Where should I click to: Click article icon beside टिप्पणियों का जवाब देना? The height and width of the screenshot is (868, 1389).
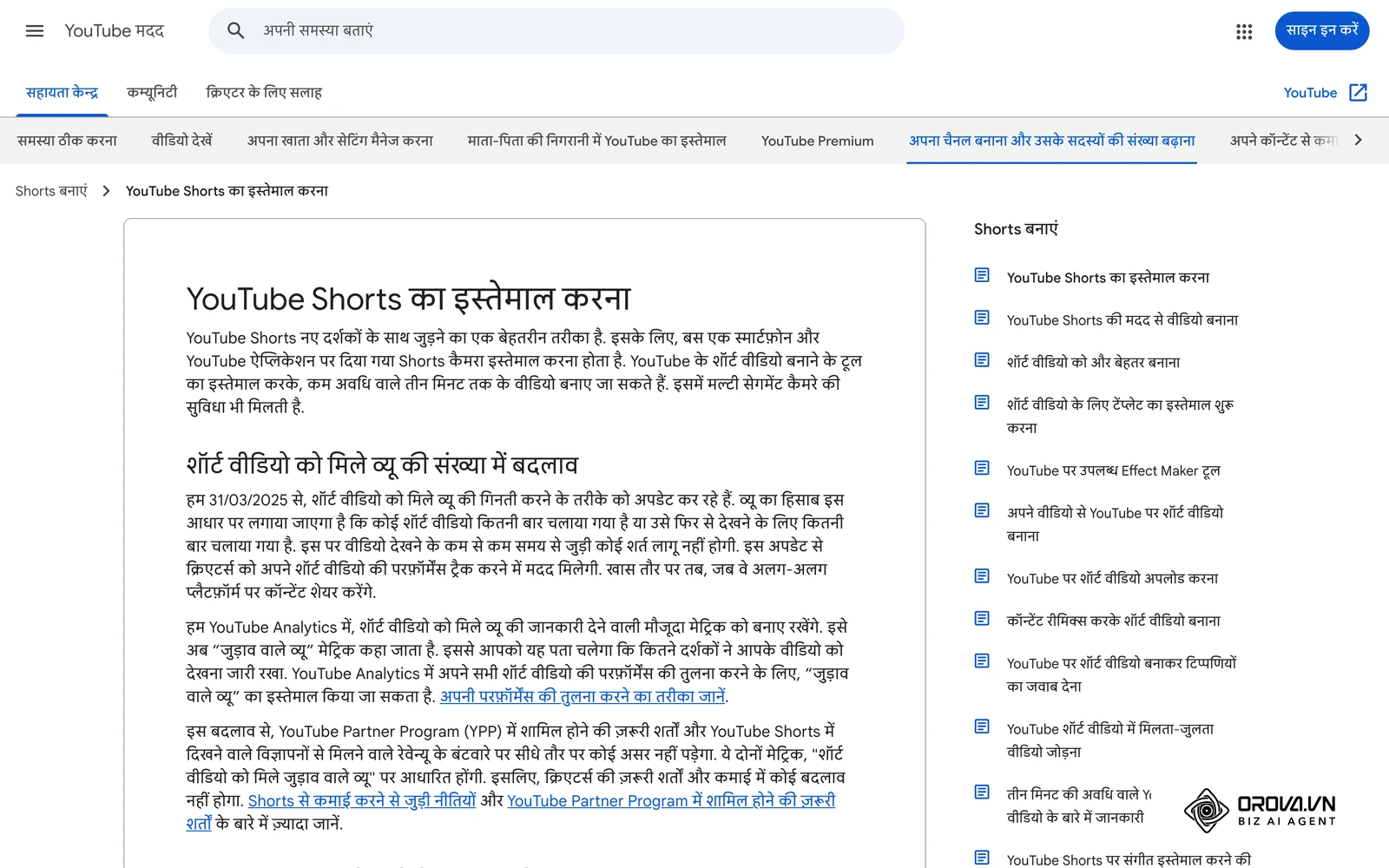[x=982, y=661]
